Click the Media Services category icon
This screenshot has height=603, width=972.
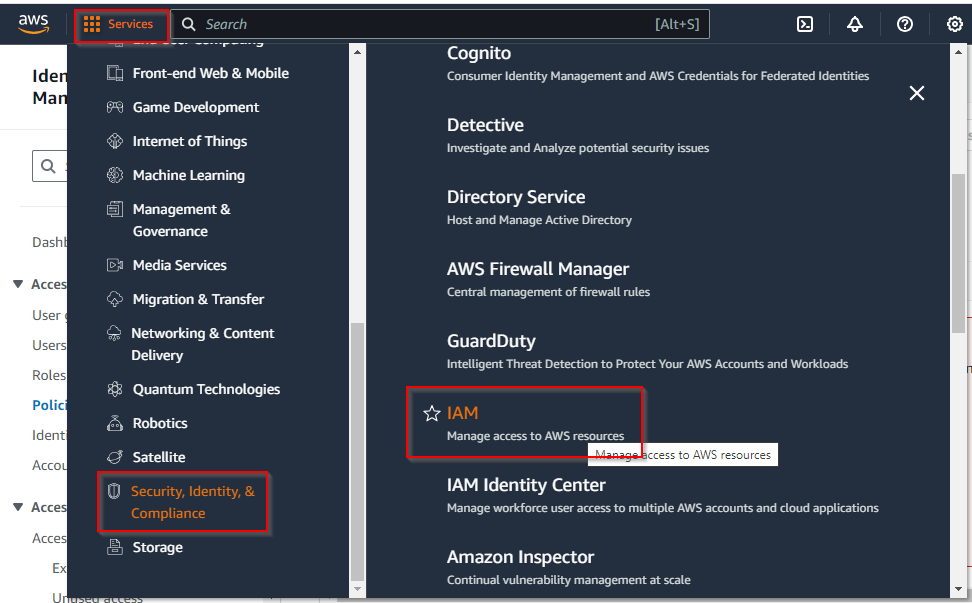(x=115, y=265)
